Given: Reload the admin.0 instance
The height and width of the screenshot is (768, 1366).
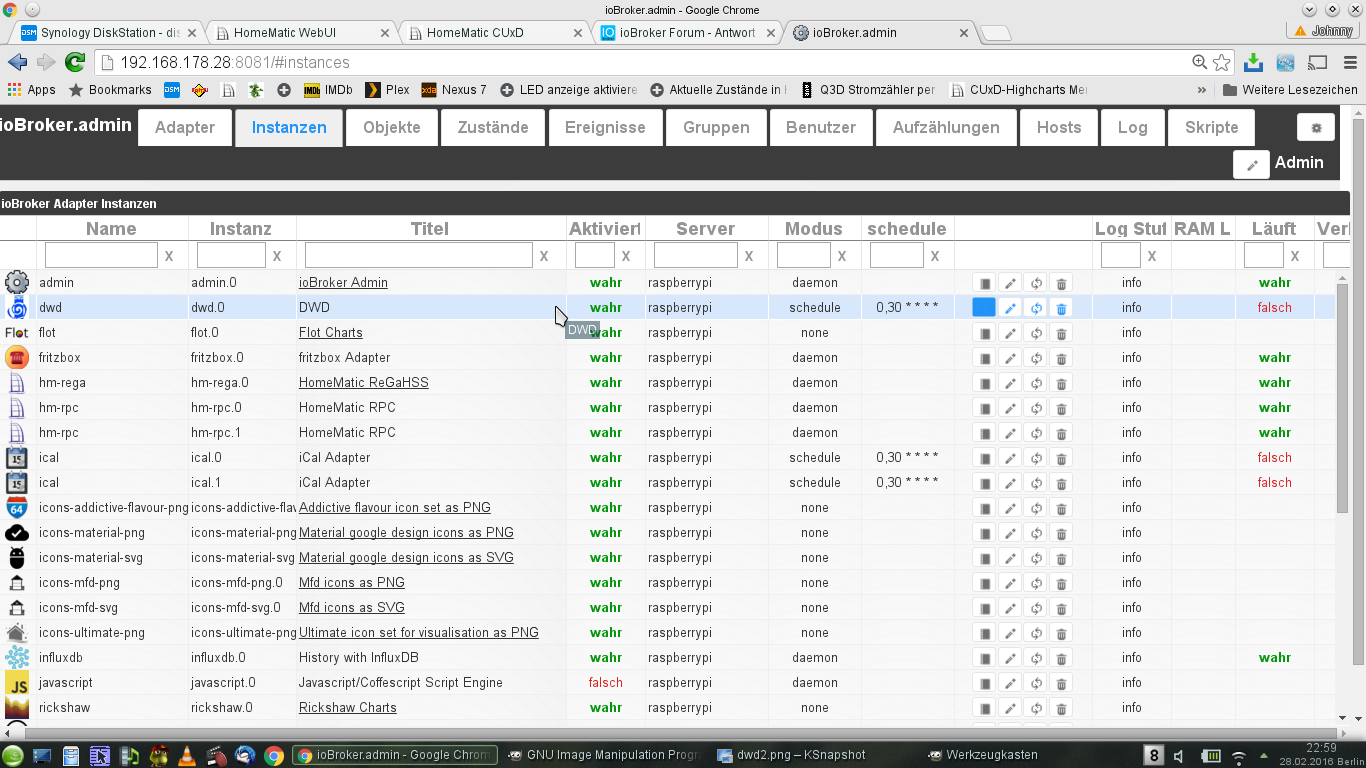Looking at the screenshot, I should (1036, 283).
